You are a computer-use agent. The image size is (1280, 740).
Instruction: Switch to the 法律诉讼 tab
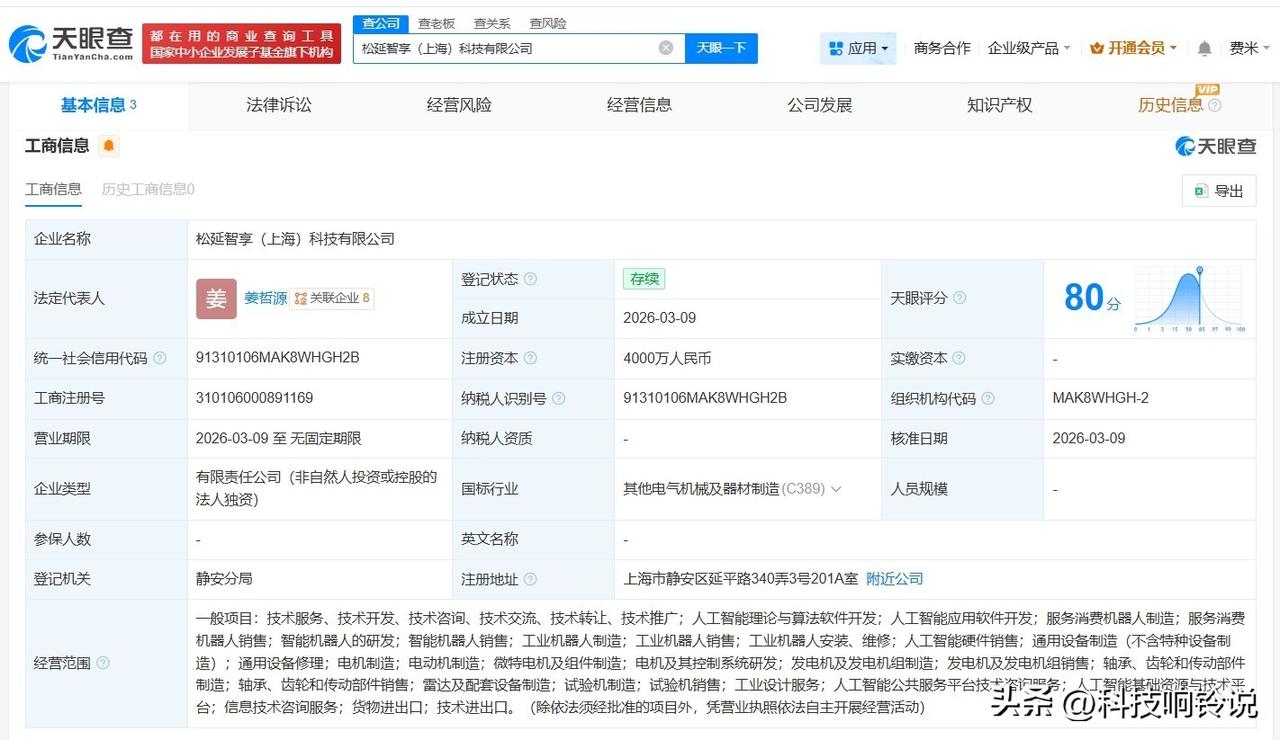coord(278,104)
